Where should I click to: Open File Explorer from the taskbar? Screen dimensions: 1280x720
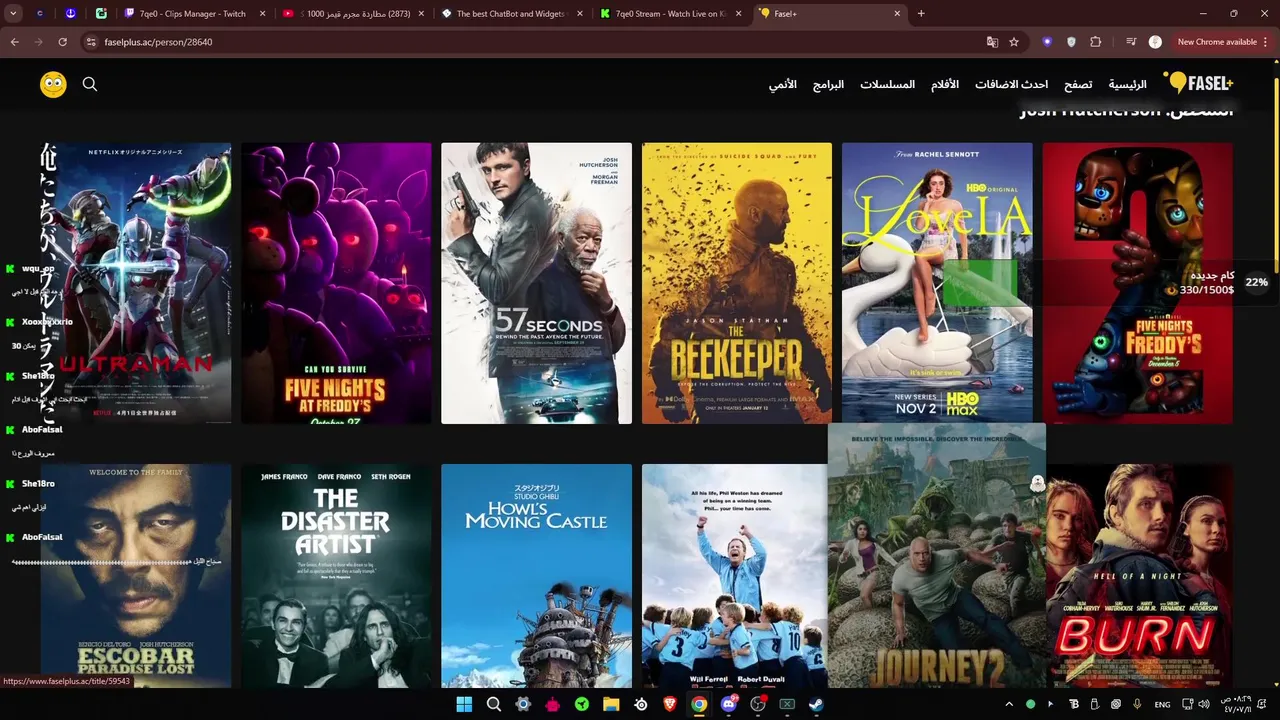click(611, 704)
